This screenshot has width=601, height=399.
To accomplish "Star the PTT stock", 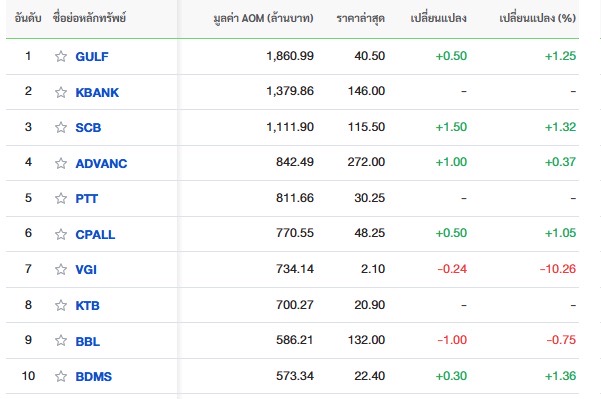I will tap(61, 198).
